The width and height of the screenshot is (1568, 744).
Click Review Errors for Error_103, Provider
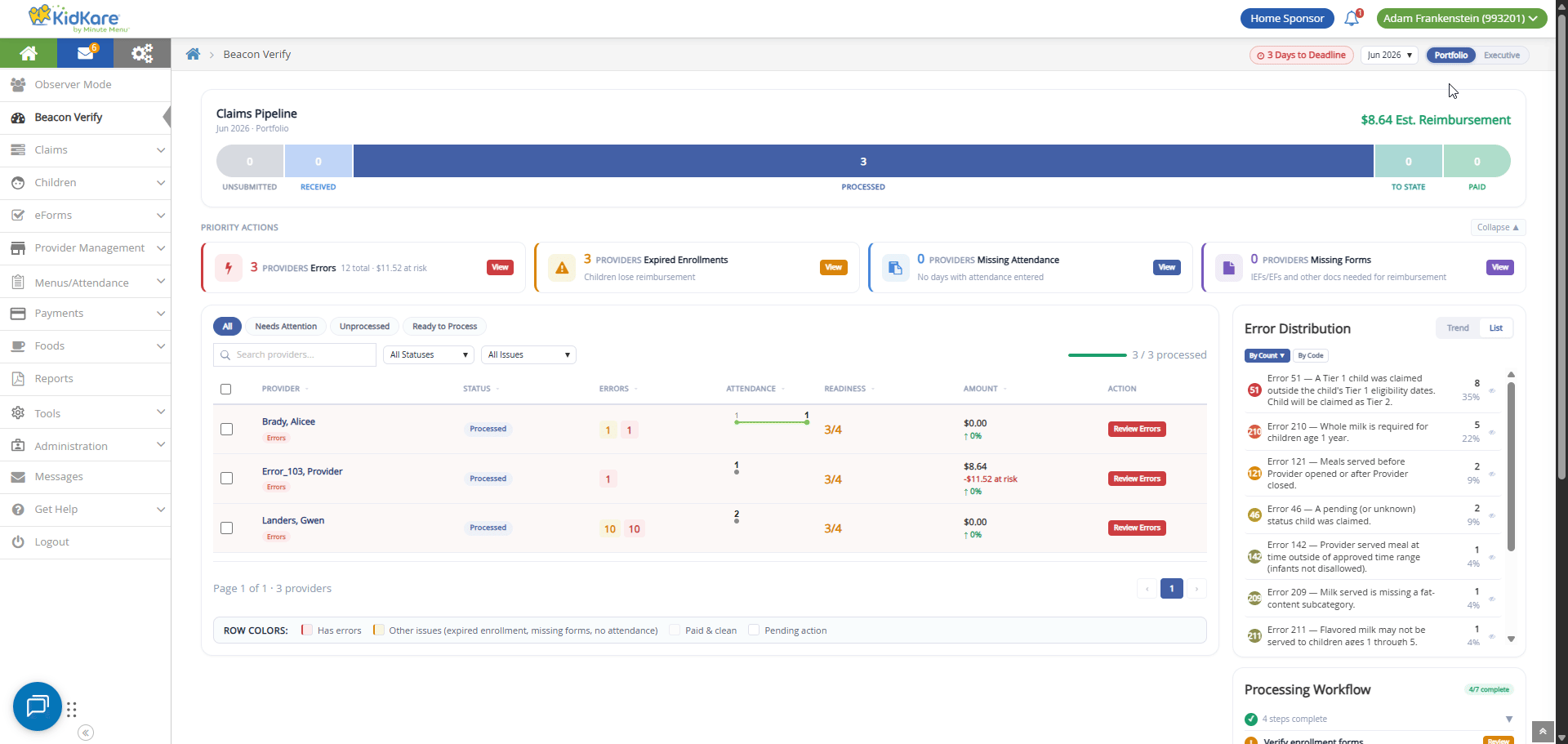1137,479
